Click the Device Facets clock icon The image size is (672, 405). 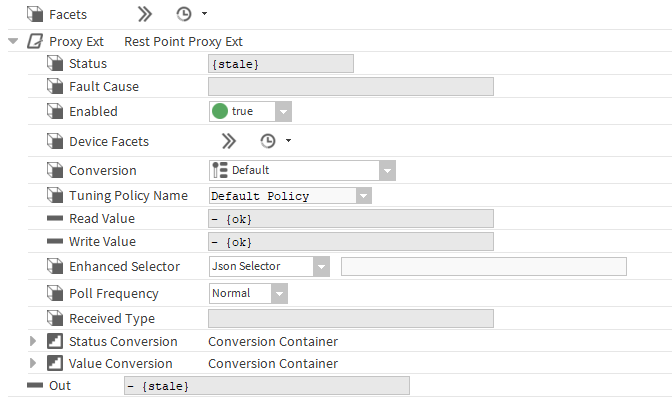point(268,141)
